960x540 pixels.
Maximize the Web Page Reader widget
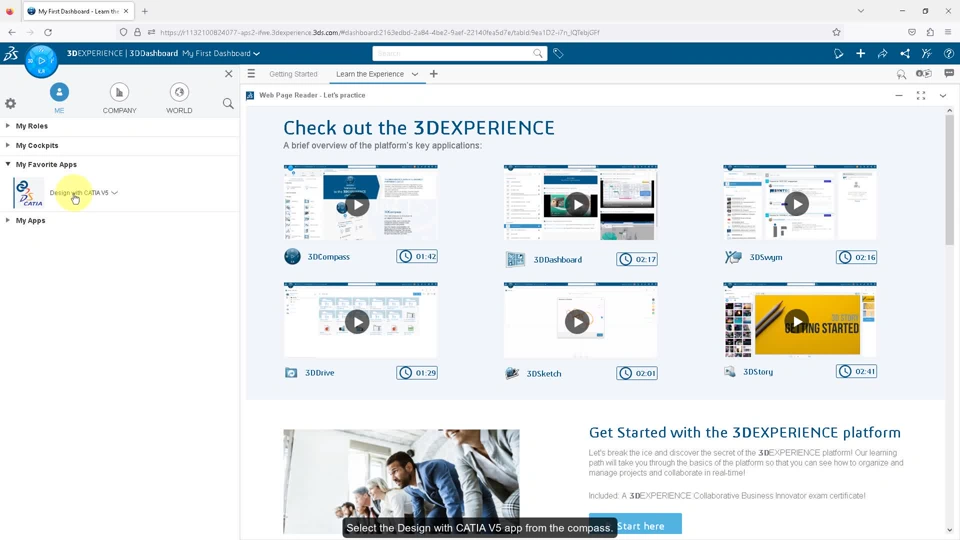pyautogui.click(x=921, y=96)
